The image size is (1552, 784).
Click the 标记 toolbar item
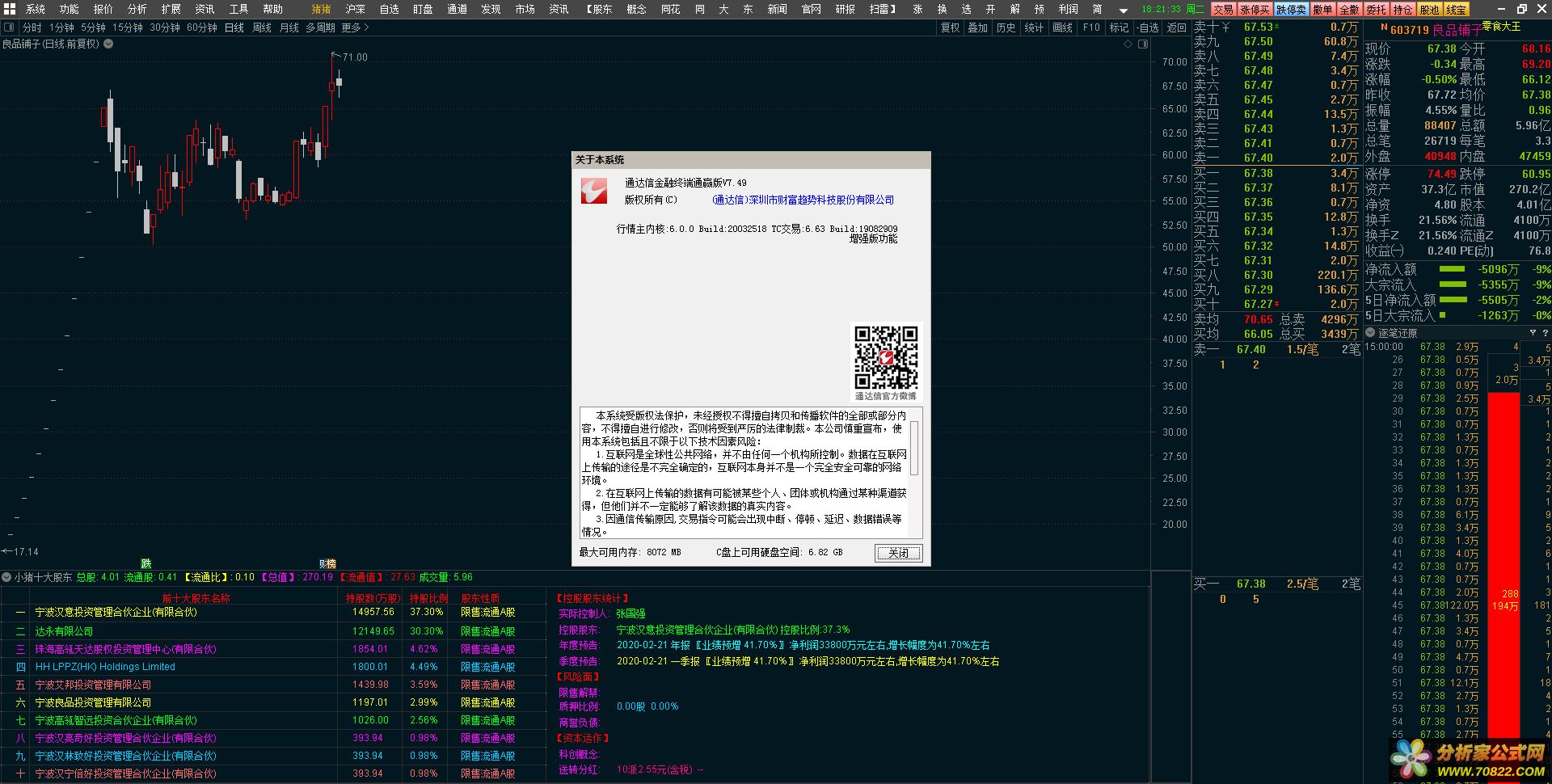tap(1119, 27)
